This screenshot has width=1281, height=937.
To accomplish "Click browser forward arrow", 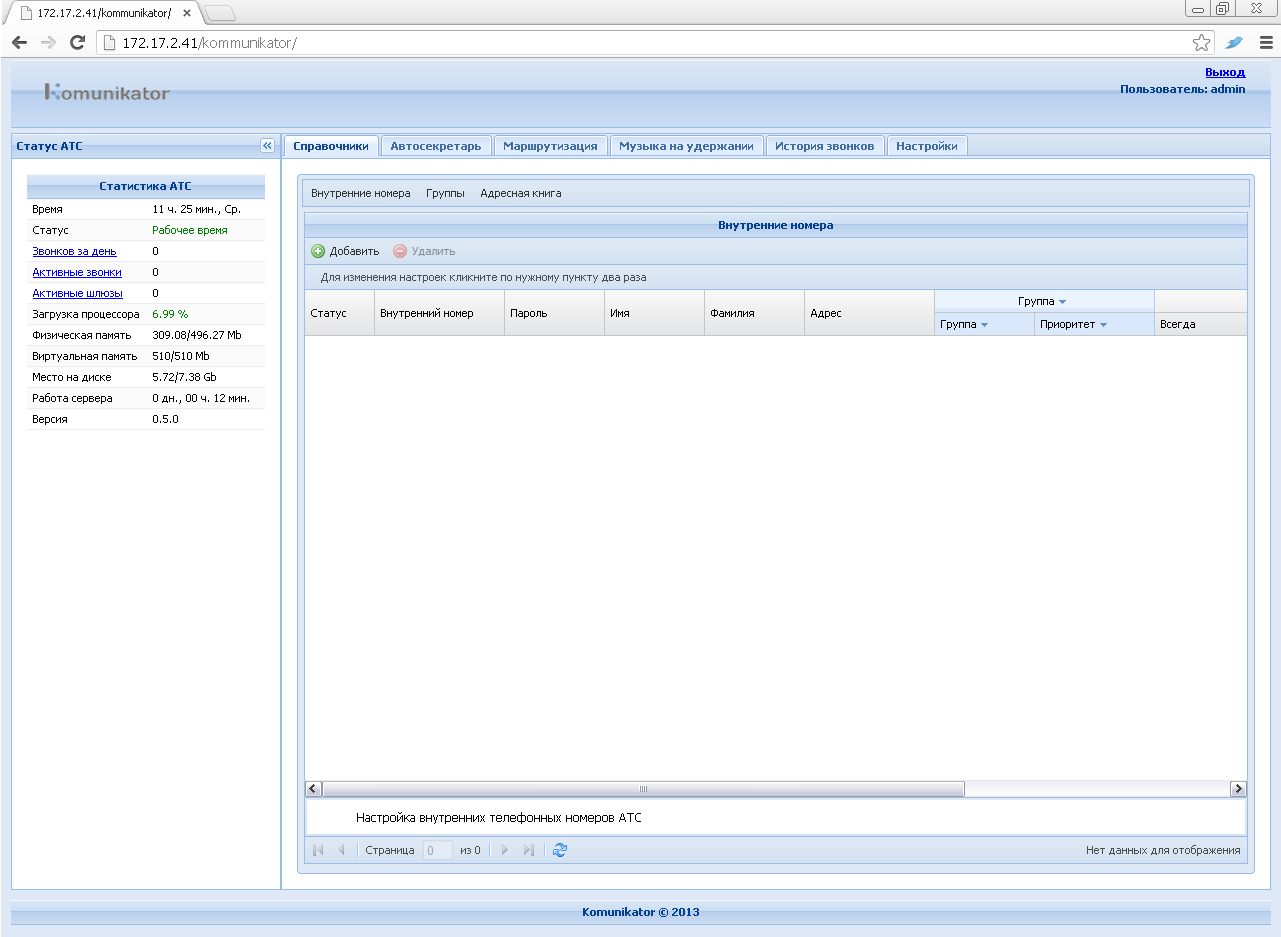I will coord(48,43).
